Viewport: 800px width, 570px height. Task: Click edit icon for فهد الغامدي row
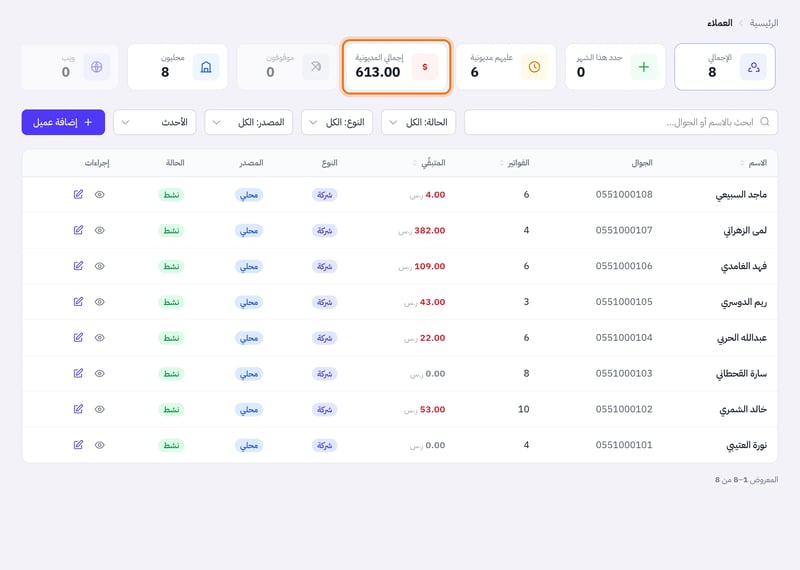point(78,266)
